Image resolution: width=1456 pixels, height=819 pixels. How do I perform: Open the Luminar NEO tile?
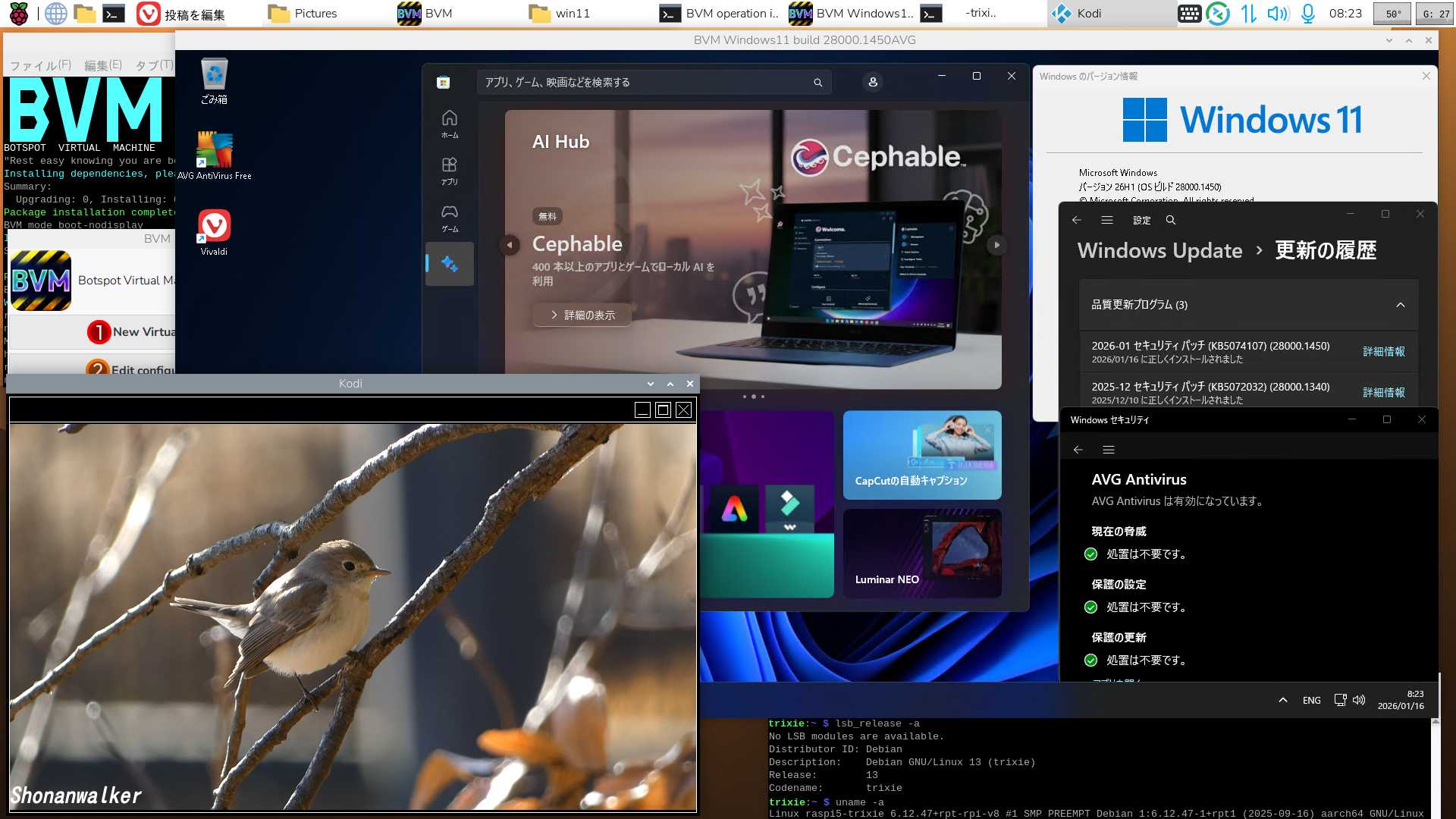[922, 553]
